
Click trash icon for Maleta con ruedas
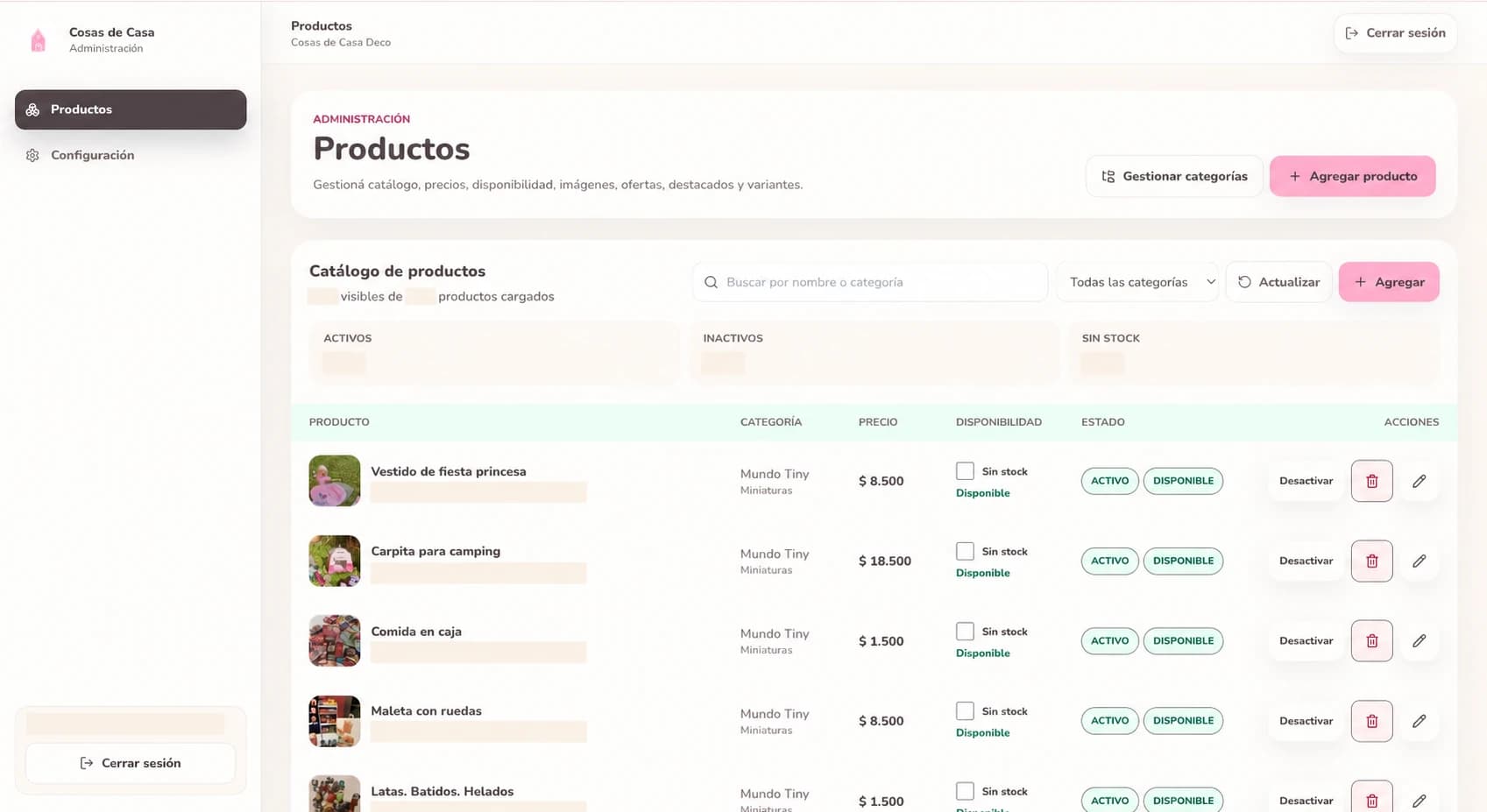tap(1371, 721)
